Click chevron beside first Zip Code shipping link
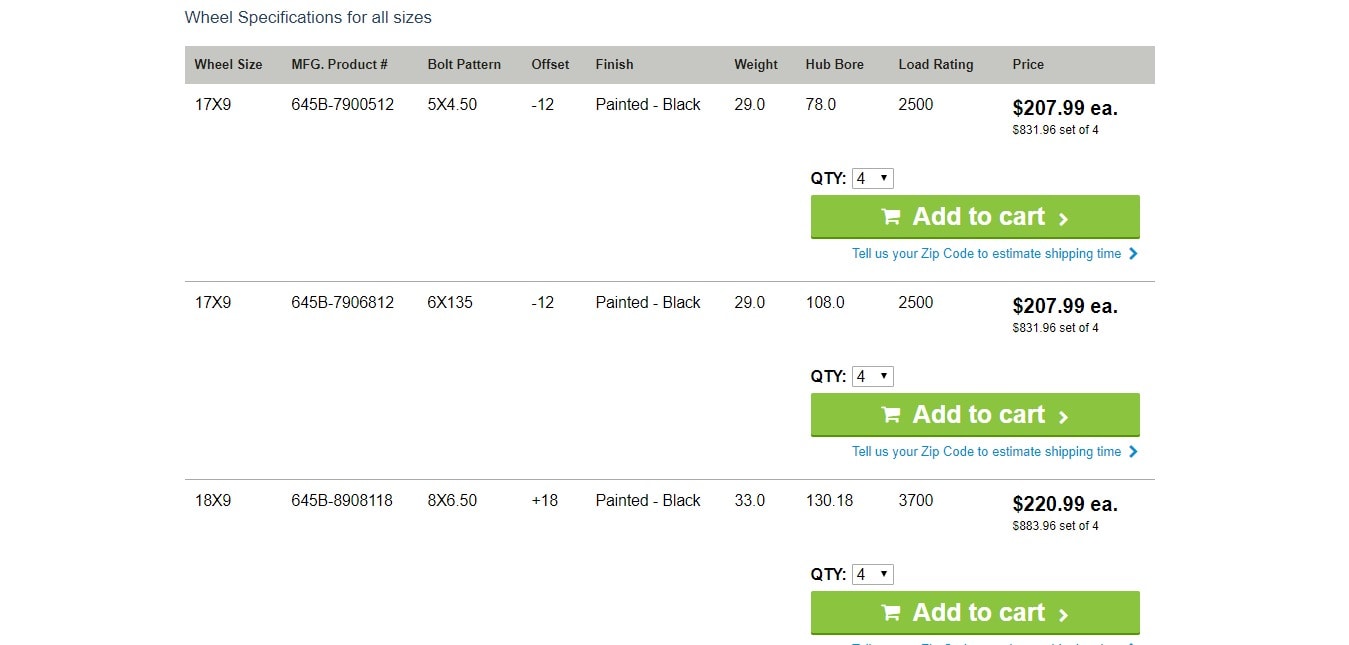The height and width of the screenshot is (645, 1349). [x=1133, y=254]
